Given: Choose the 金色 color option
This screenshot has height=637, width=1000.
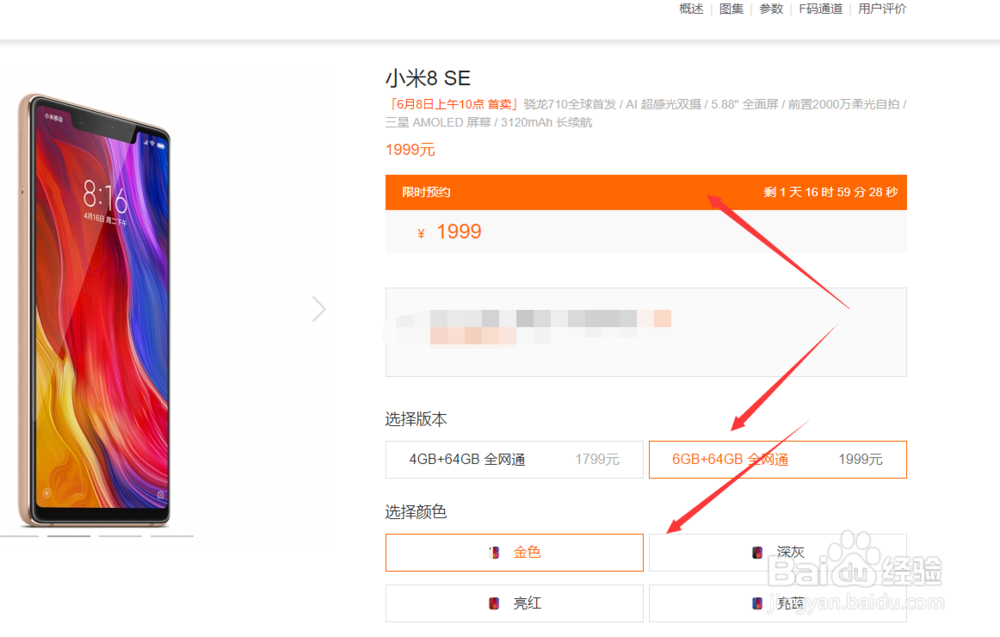Looking at the screenshot, I should point(514,552).
